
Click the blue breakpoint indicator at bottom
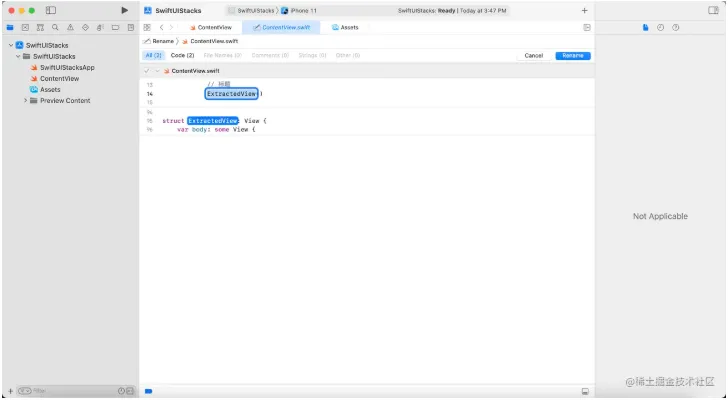click(149, 391)
